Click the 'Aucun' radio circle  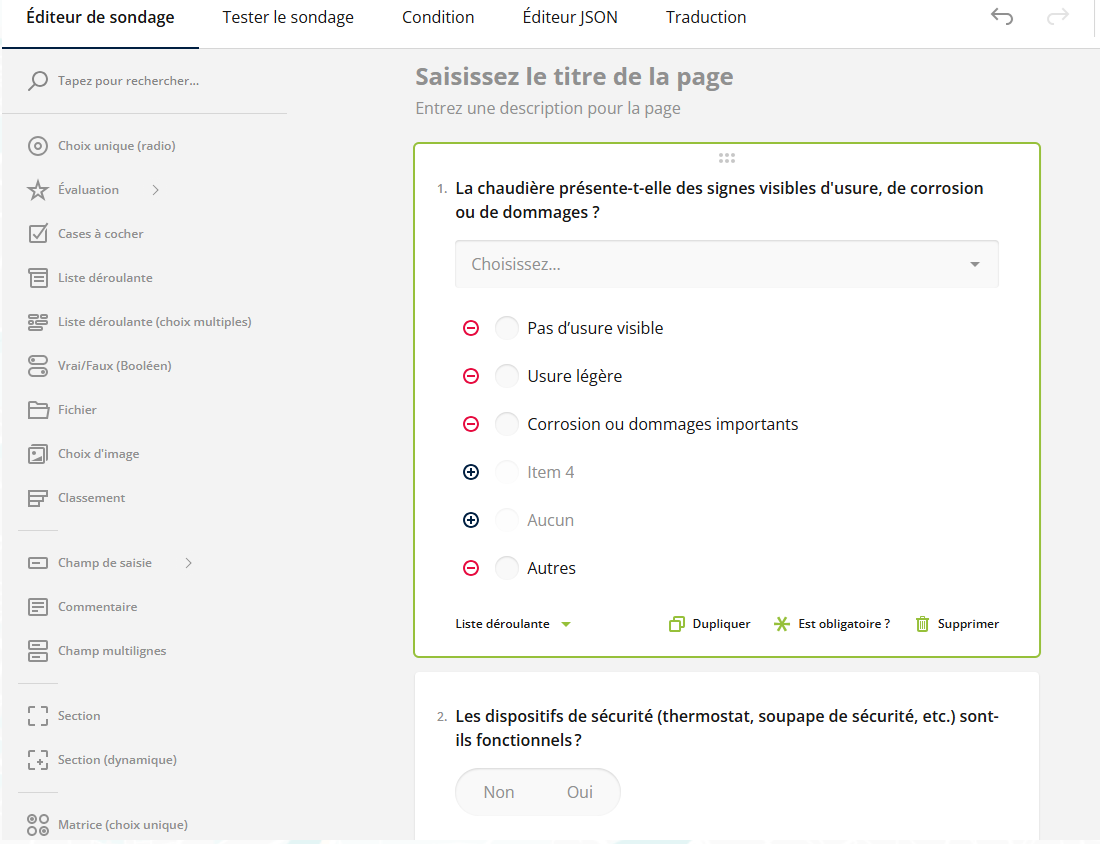point(507,520)
